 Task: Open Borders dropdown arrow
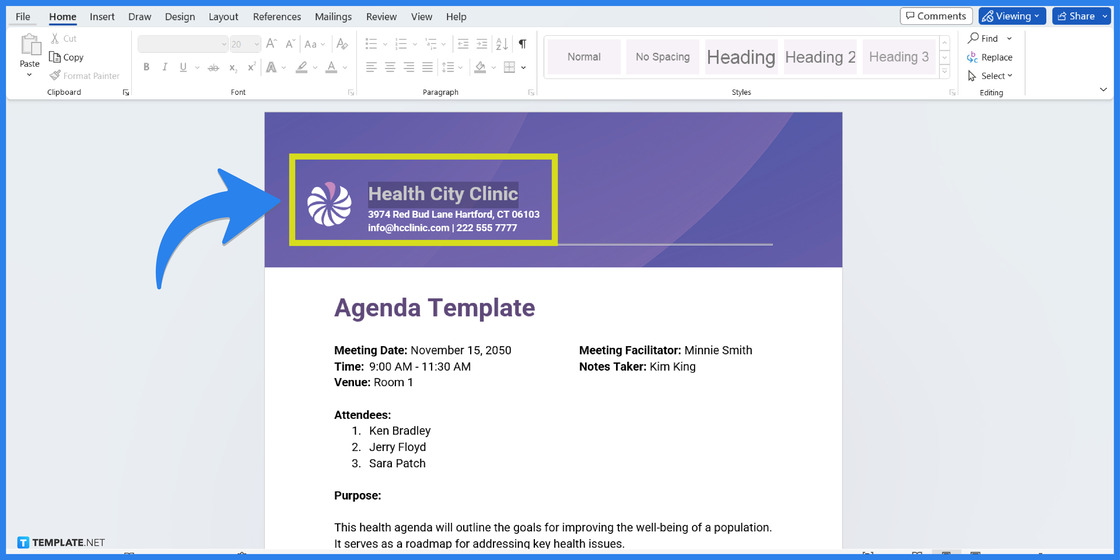point(524,68)
